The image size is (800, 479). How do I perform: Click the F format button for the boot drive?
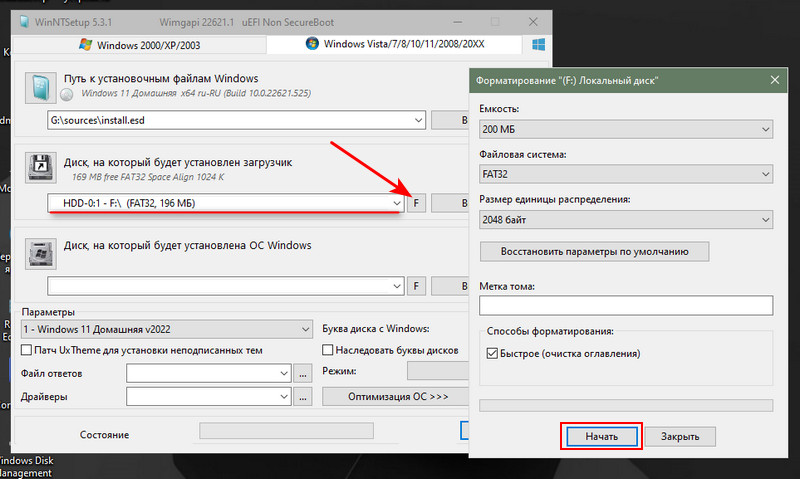click(416, 203)
